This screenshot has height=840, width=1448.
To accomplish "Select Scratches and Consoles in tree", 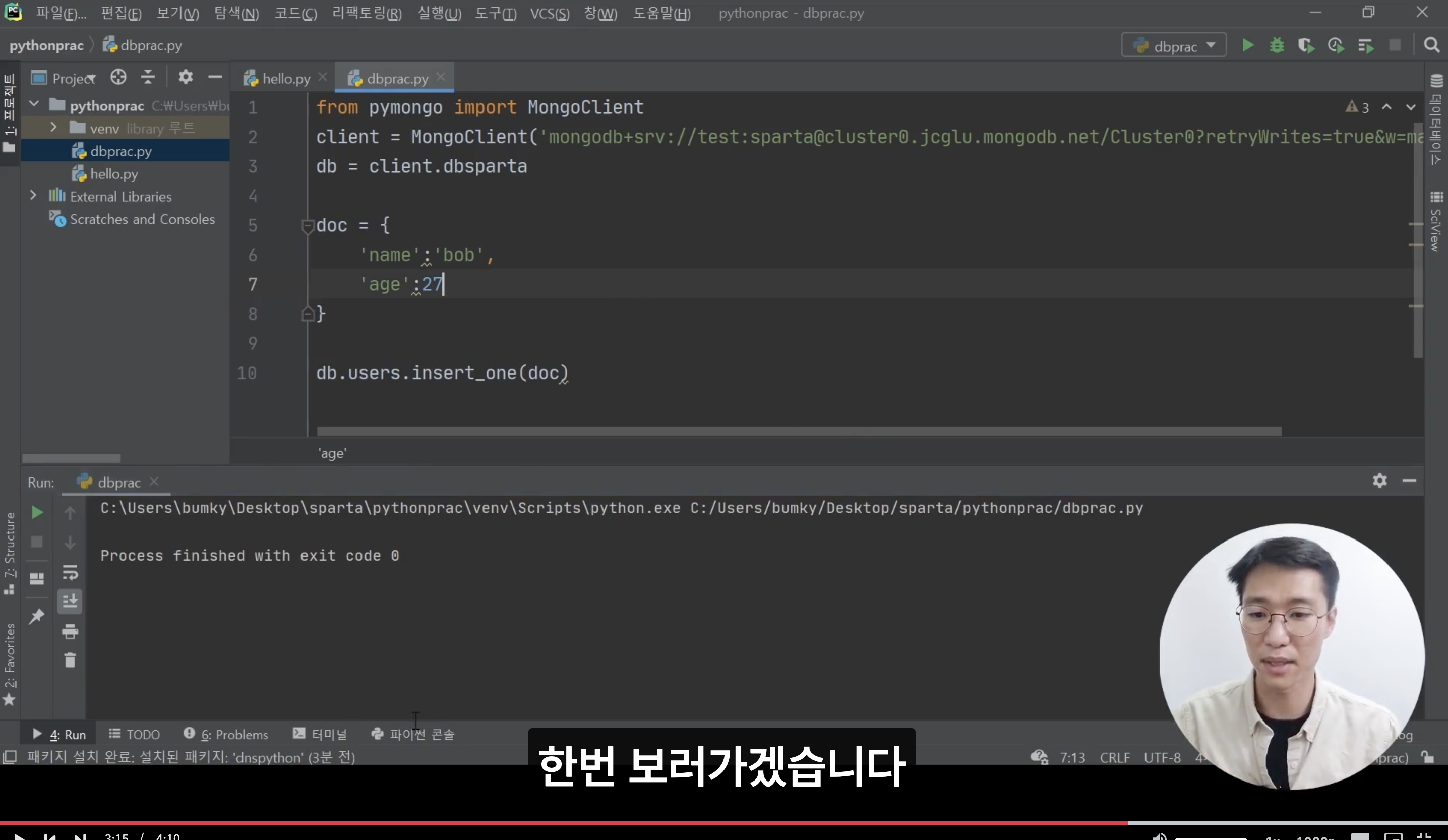I will (142, 219).
